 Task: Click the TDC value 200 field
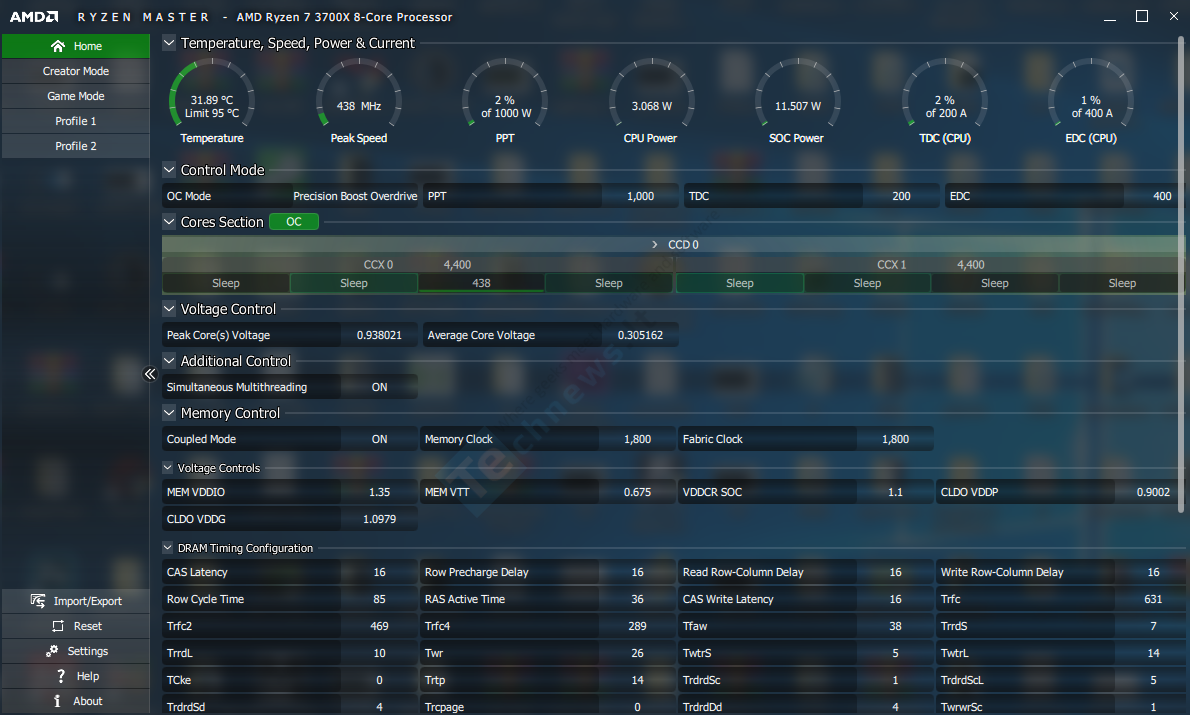(x=901, y=196)
